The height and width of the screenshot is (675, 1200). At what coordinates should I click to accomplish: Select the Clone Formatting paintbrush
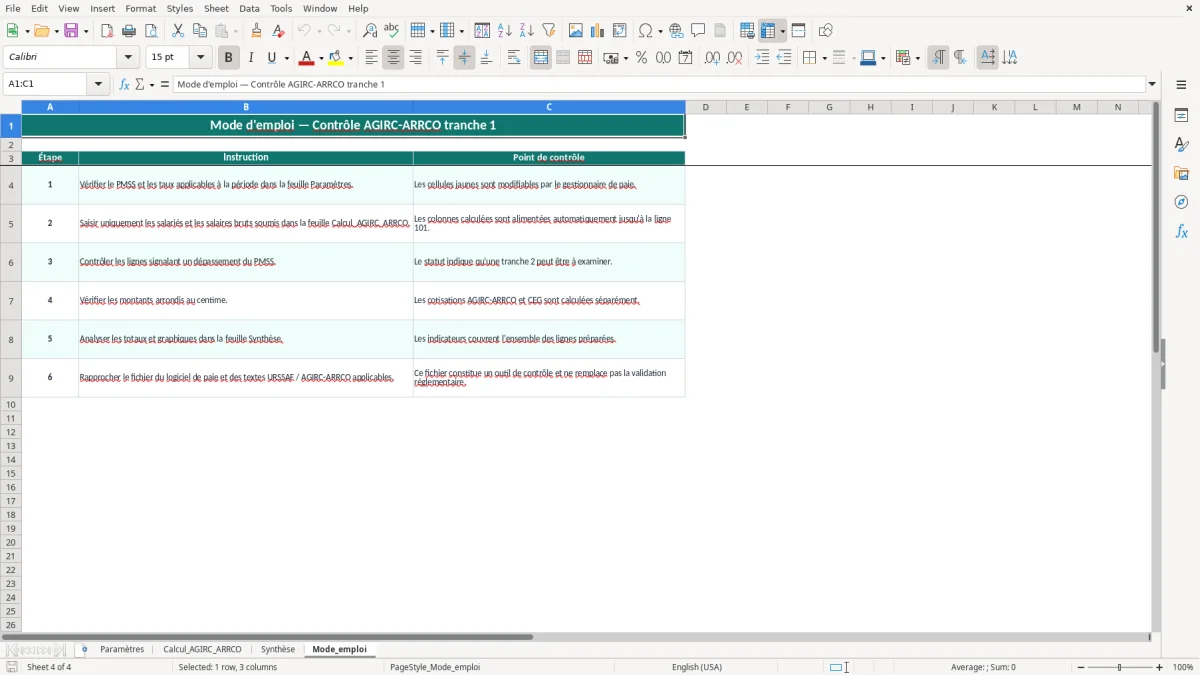click(x=257, y=31)
